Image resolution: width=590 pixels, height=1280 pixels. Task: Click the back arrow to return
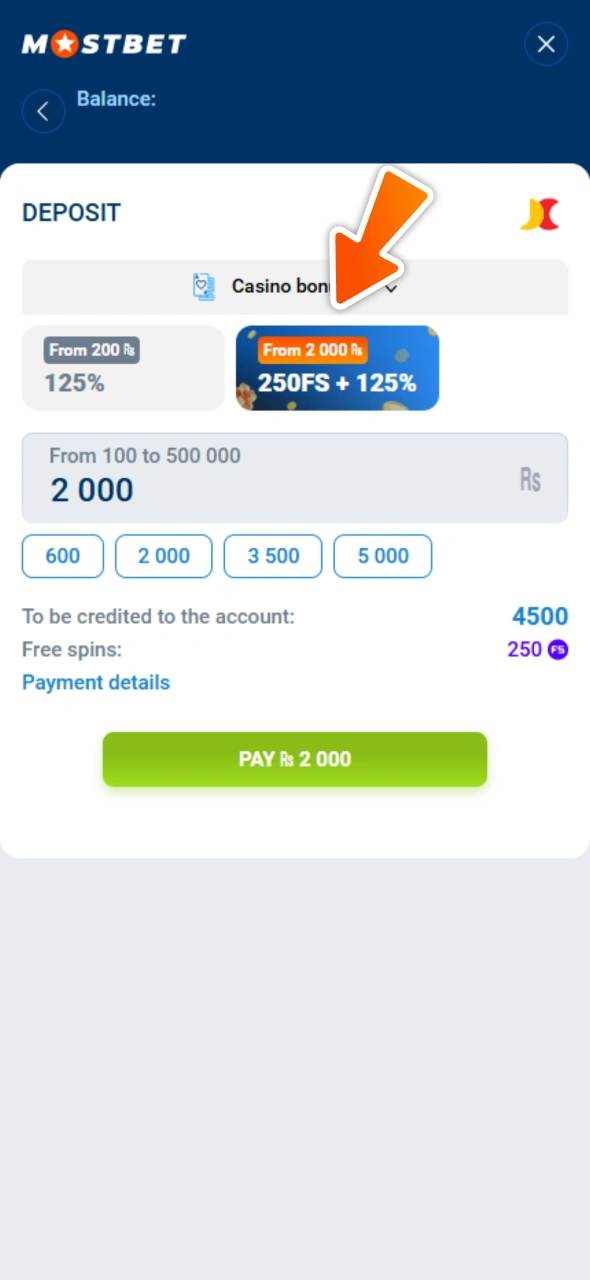pos(43,110)
